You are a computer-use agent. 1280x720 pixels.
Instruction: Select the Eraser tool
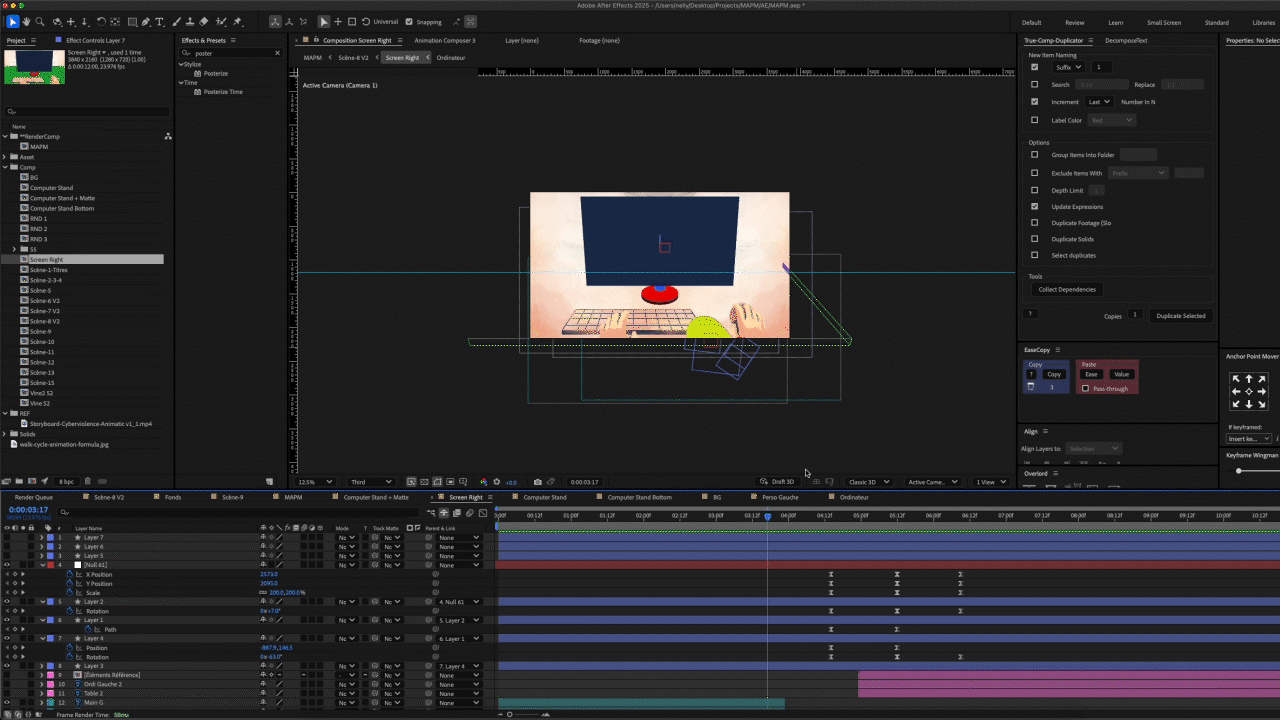pos(204,21)
